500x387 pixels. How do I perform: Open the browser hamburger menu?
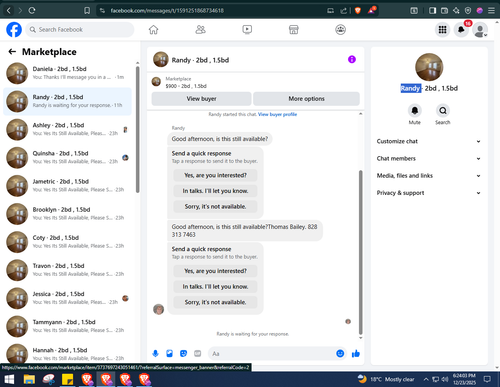[x=491, y=11]
